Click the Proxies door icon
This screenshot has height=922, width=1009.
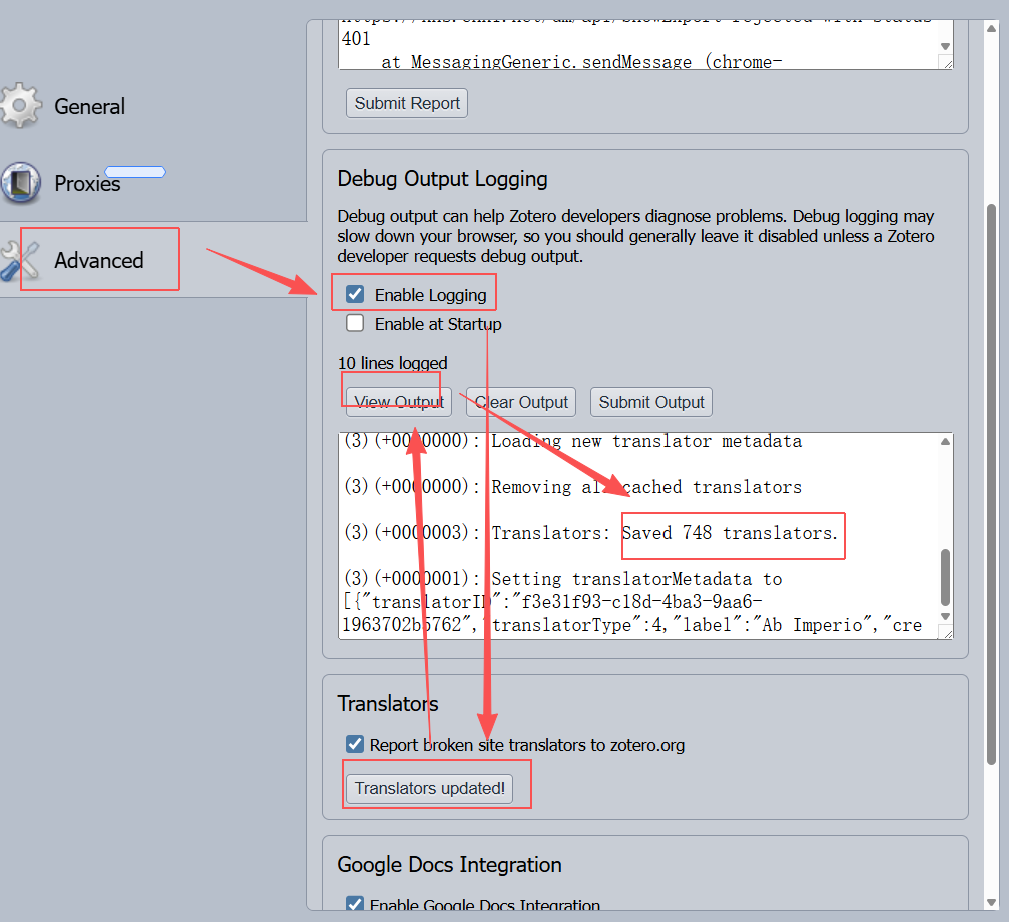click(21, 183)
